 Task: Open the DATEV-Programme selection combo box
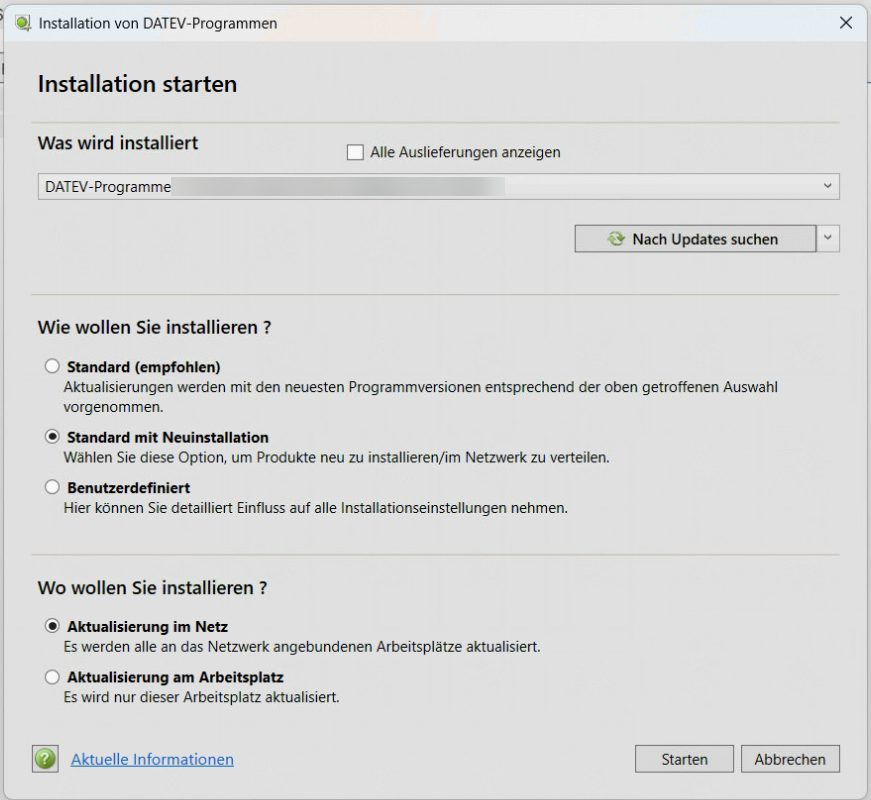point(430,187)
